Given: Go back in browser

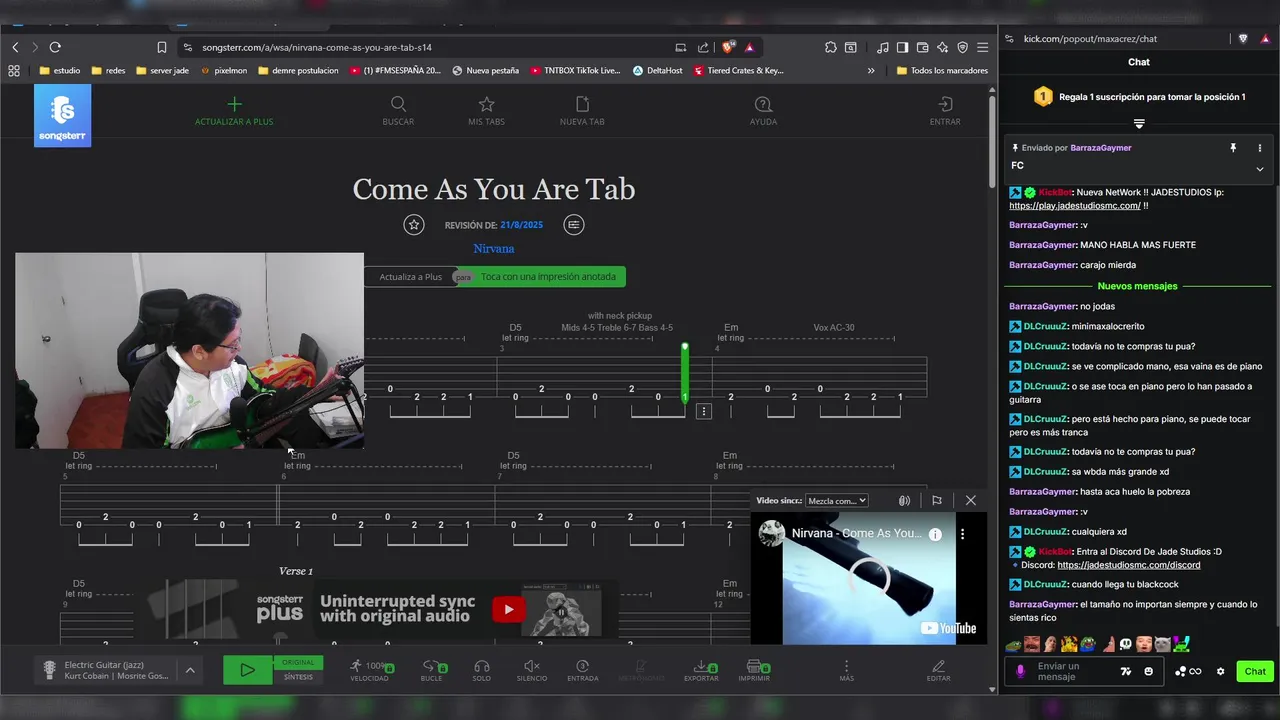Looking at the screenshot, I should (15, 47).
